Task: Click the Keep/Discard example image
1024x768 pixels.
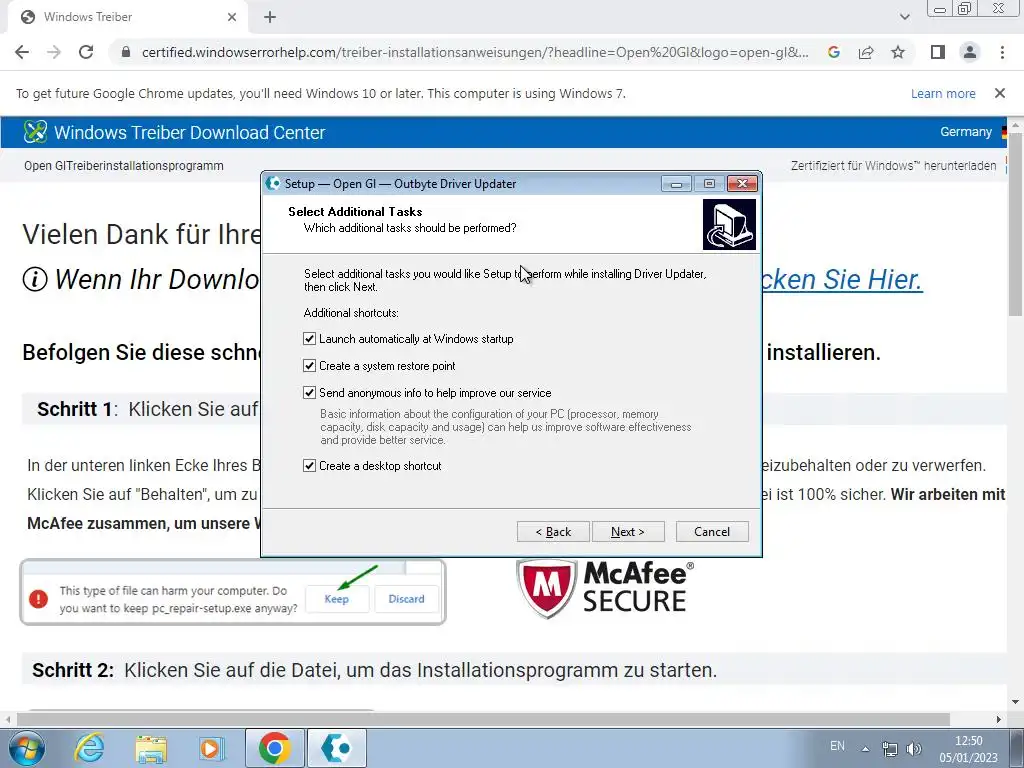Action: (233, 592)
